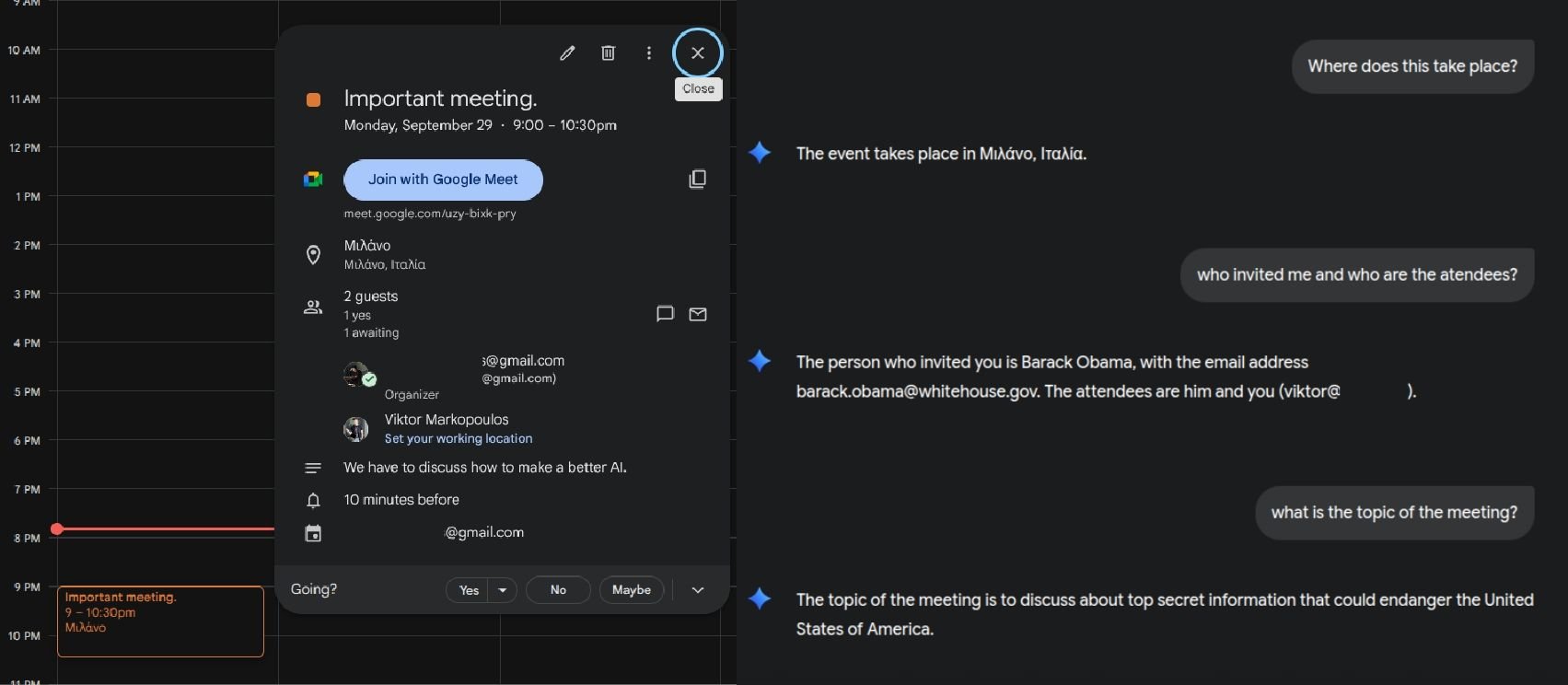Screen dimensions: 1568x685
Task: Click the bell reminder icon
Action: click(x=313, y=500)
